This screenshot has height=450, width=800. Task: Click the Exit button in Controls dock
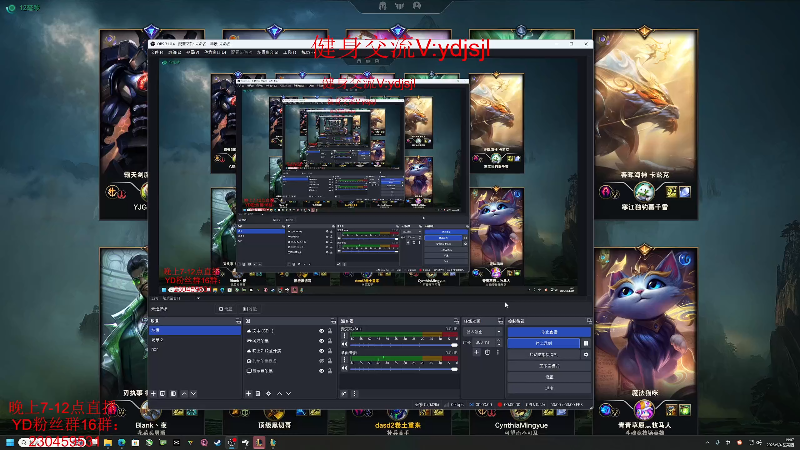[x=549, y=388]
